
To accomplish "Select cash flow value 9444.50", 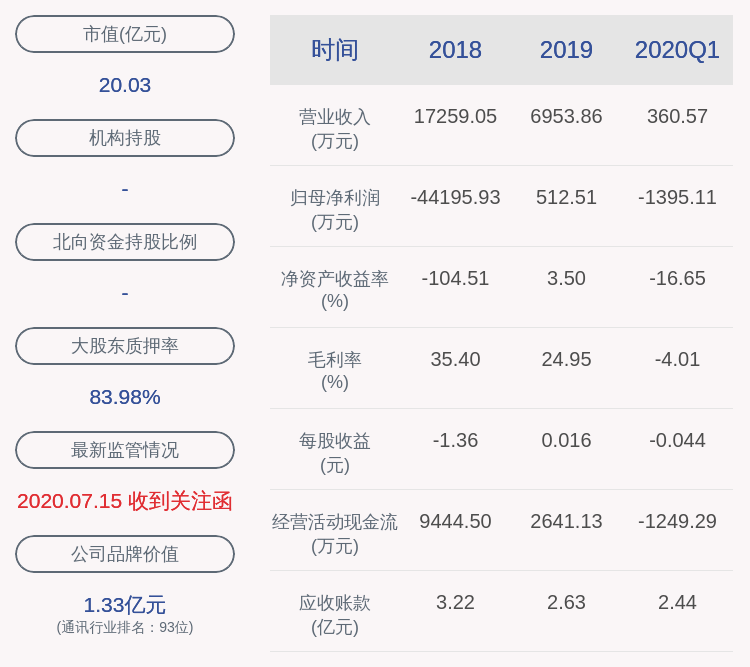I will 455,521.
